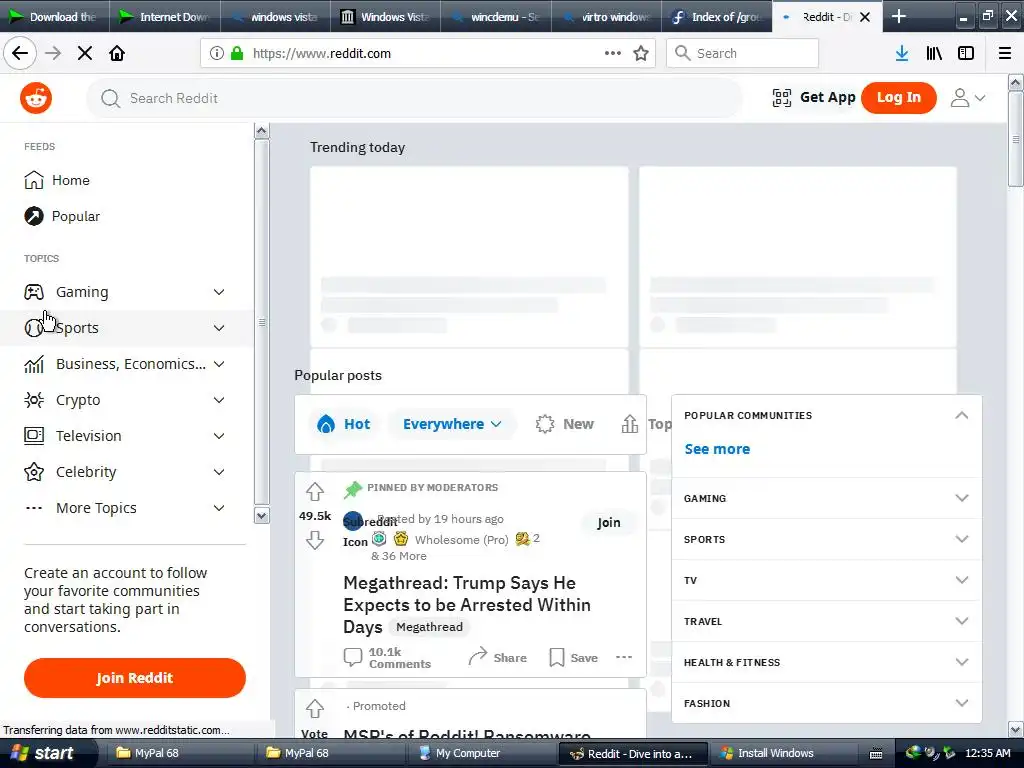The image size is (1024, 768).
Task: Downvote the Megathread post
Action: tap(315, 540)
